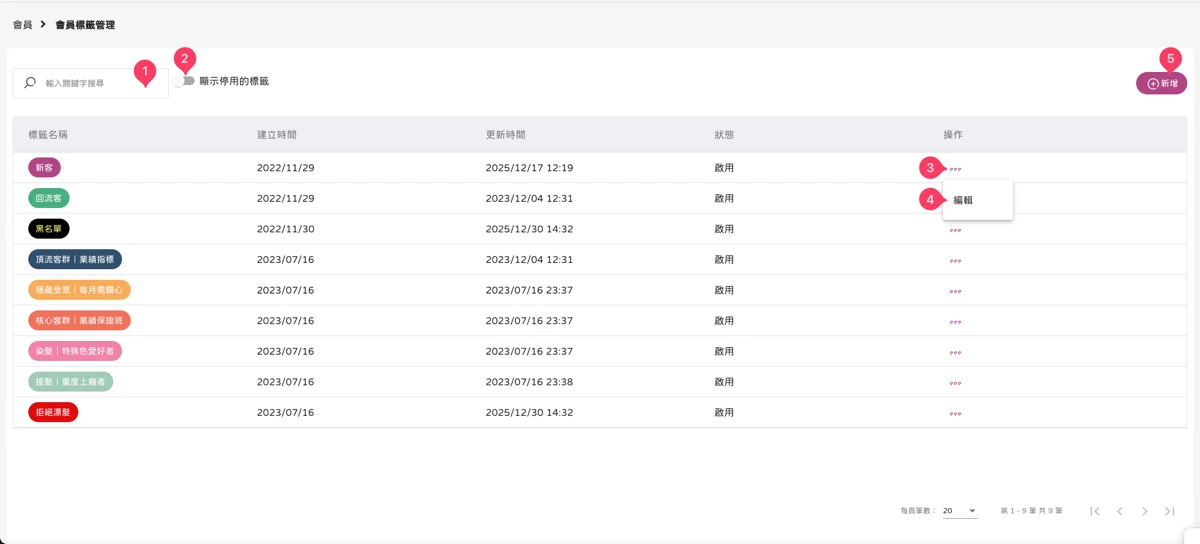1200x544 pixels.
Task: Go back to 會員 in the breadcrumb
Action: [22, 24]
